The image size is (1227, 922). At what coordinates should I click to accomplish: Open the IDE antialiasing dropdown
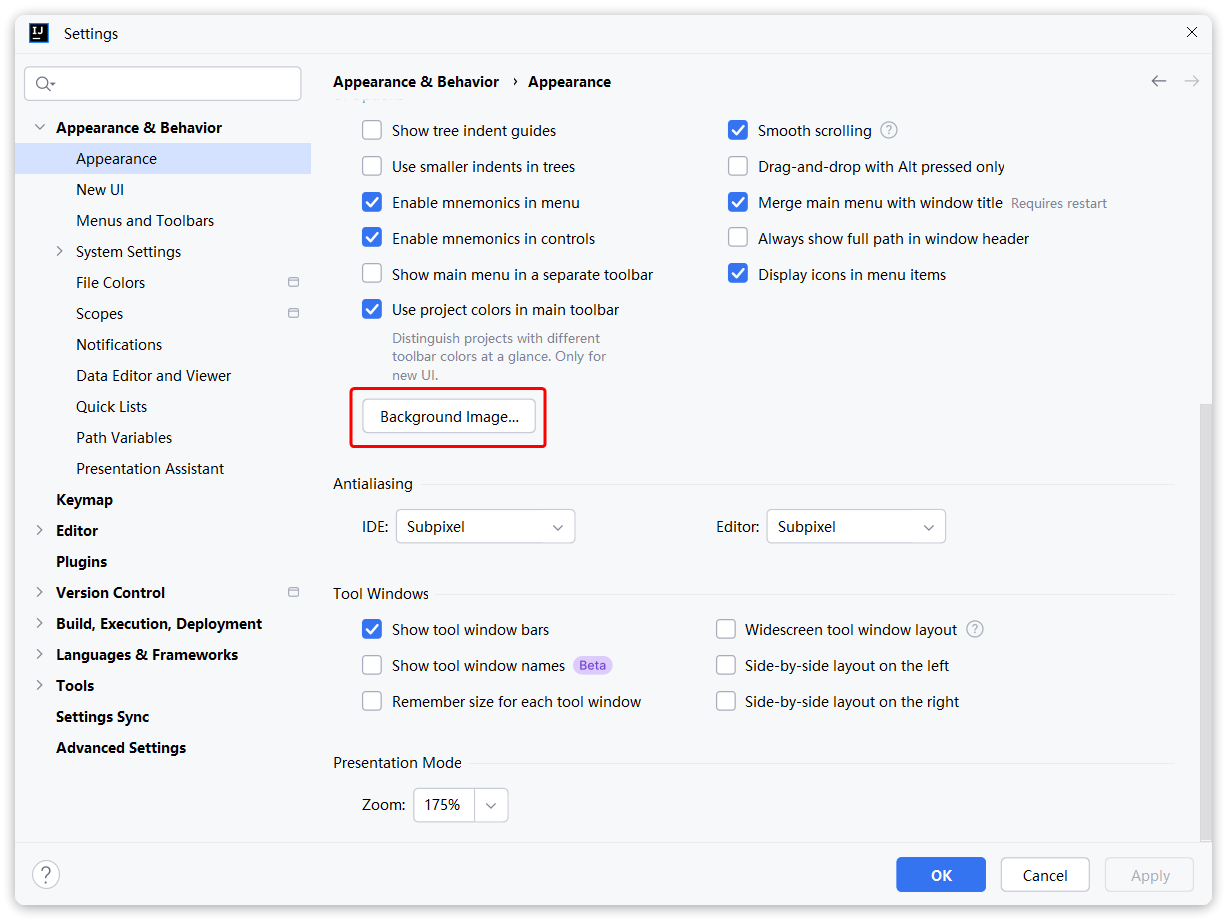click(x=485, y=527)
